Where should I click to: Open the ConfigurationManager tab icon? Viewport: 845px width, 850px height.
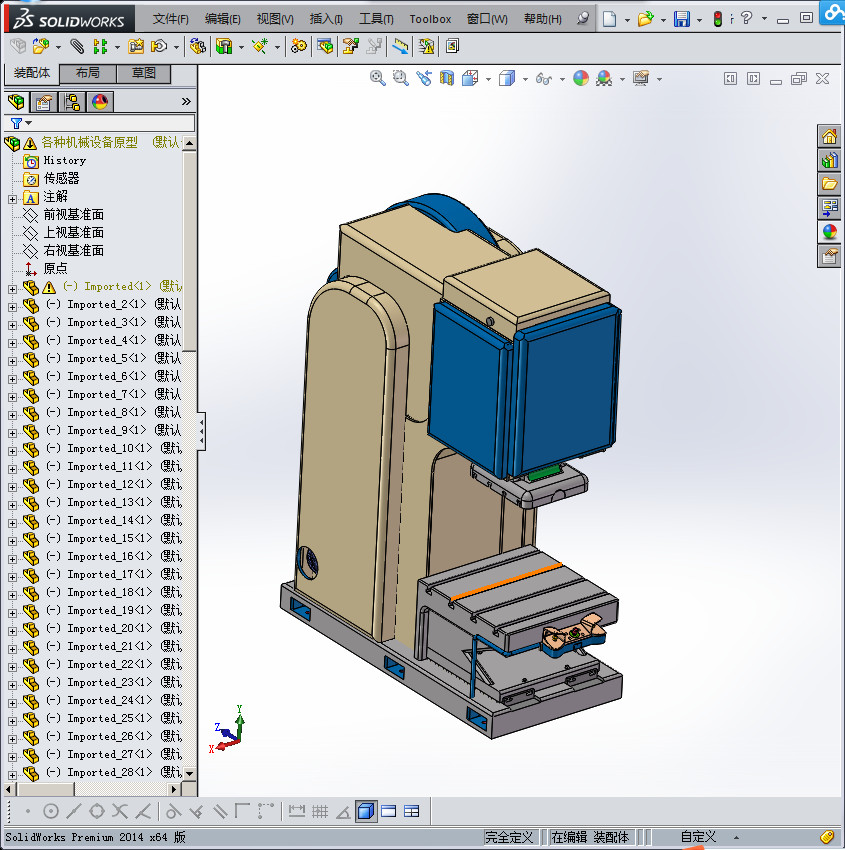[x=72, y=102]
